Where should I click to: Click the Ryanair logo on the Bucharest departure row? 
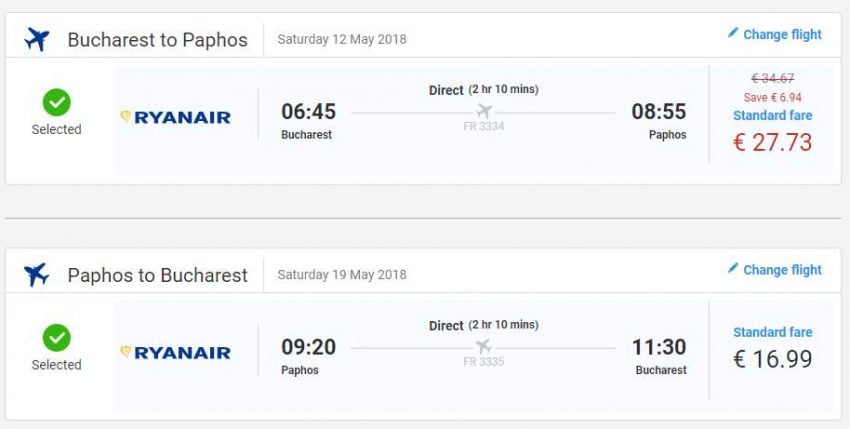tap(176, 117)
